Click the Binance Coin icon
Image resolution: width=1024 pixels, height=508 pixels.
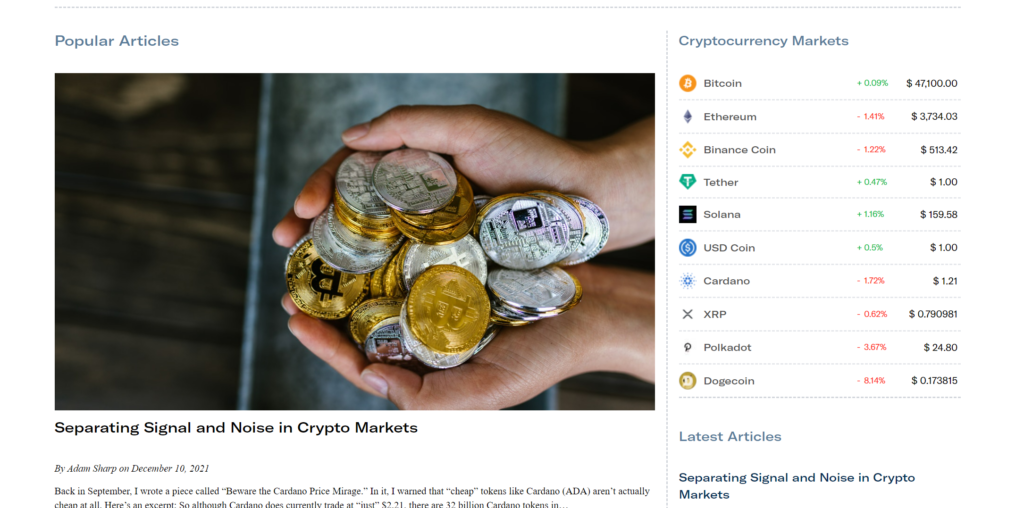pyautogui.click(x=688, y=150)
